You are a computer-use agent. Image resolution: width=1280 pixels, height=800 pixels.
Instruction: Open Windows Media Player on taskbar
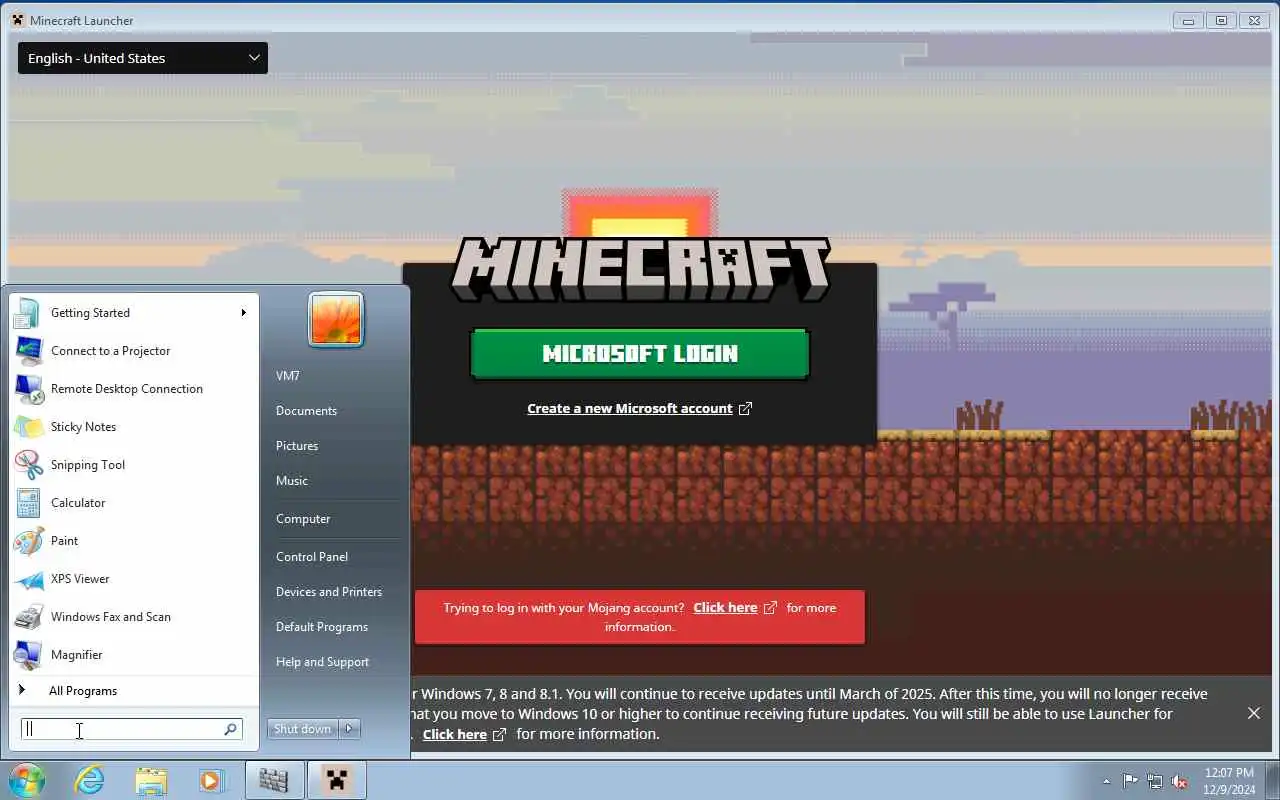pyautogui.click(x=211, y=780)
